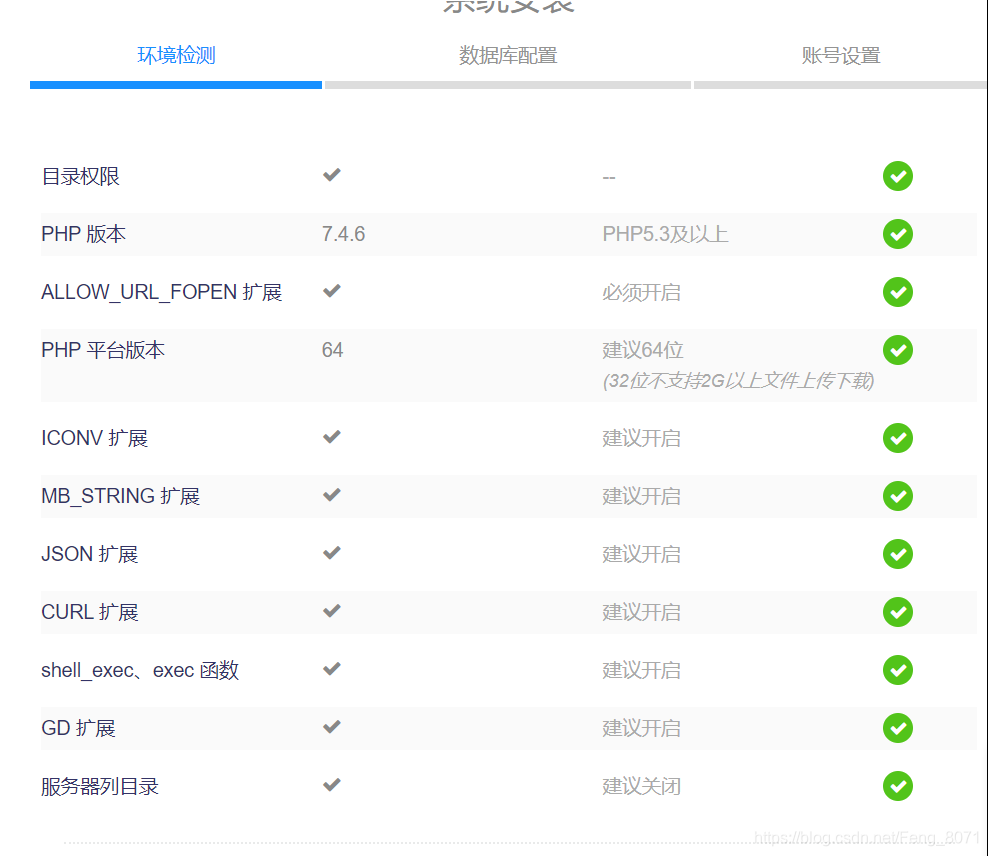Click green check icon for CURL 扩展 row
988x856 pixels.
pyautogui.click(x=898, y=612)
